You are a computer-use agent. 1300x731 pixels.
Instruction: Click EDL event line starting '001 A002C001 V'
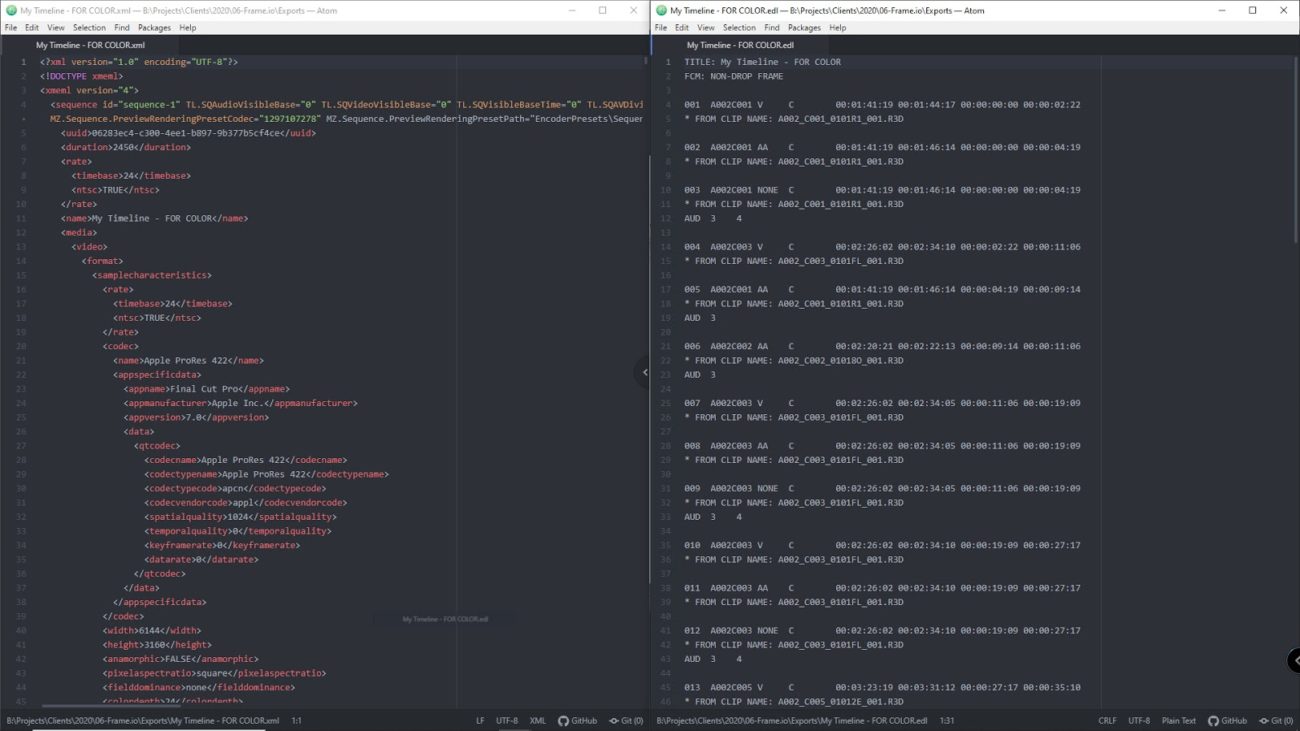pyautogui.click(x=882, y=104)
